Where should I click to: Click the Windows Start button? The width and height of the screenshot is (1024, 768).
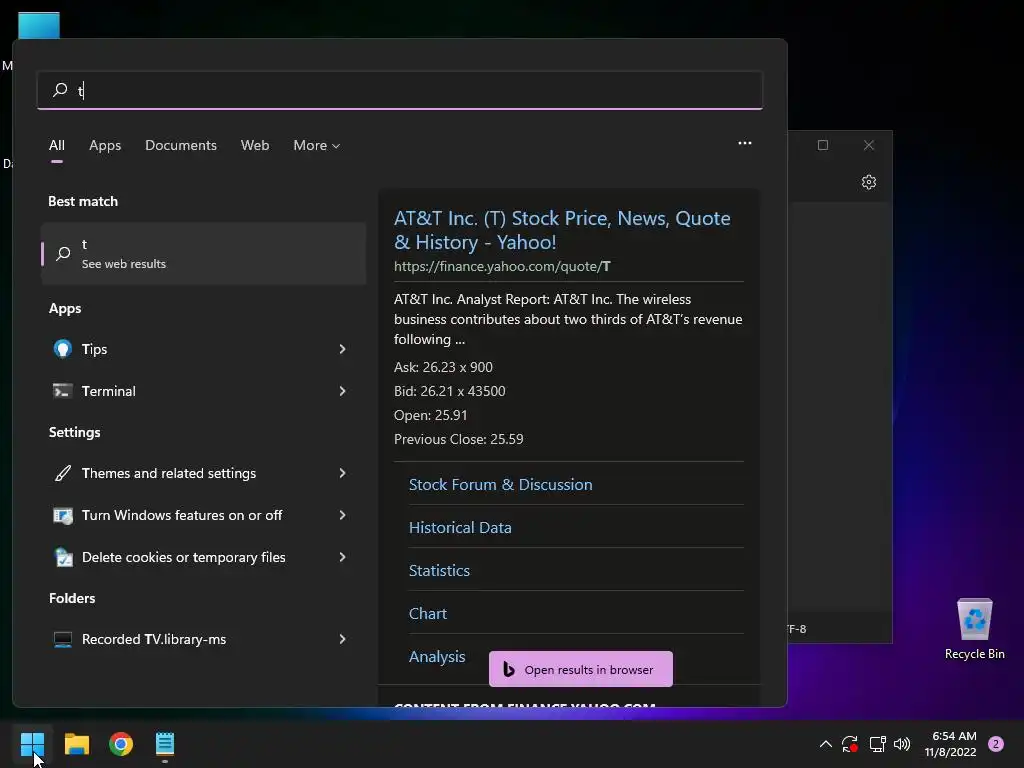[x=32, y=744]
